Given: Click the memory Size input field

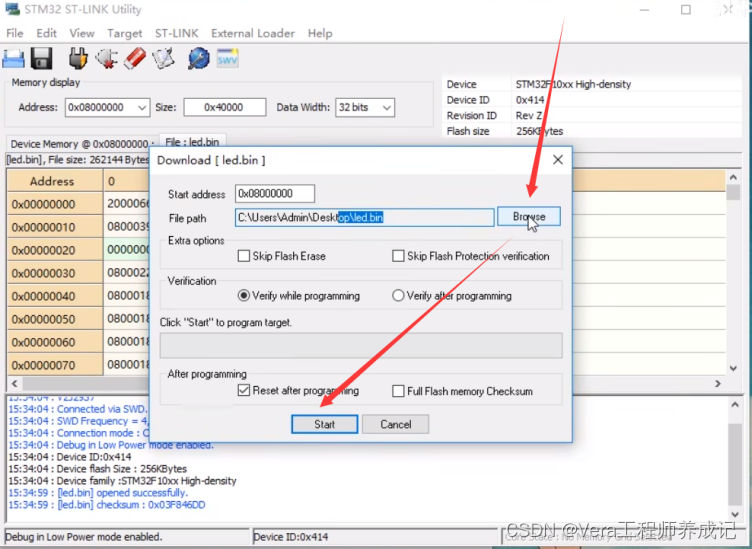Looking at the screenshot, I should click(x=224, y=107).
